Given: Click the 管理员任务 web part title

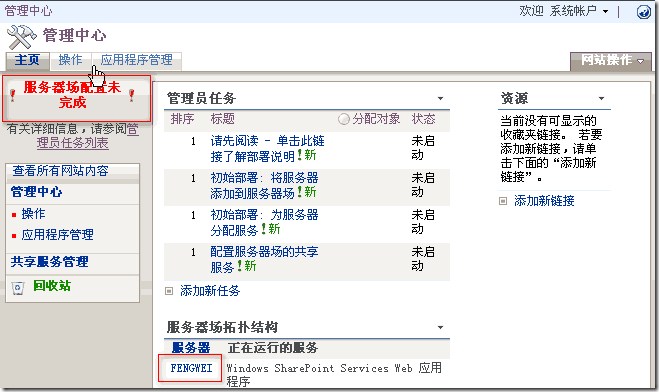Looking at the screenshot, I should tap(201, 98).
